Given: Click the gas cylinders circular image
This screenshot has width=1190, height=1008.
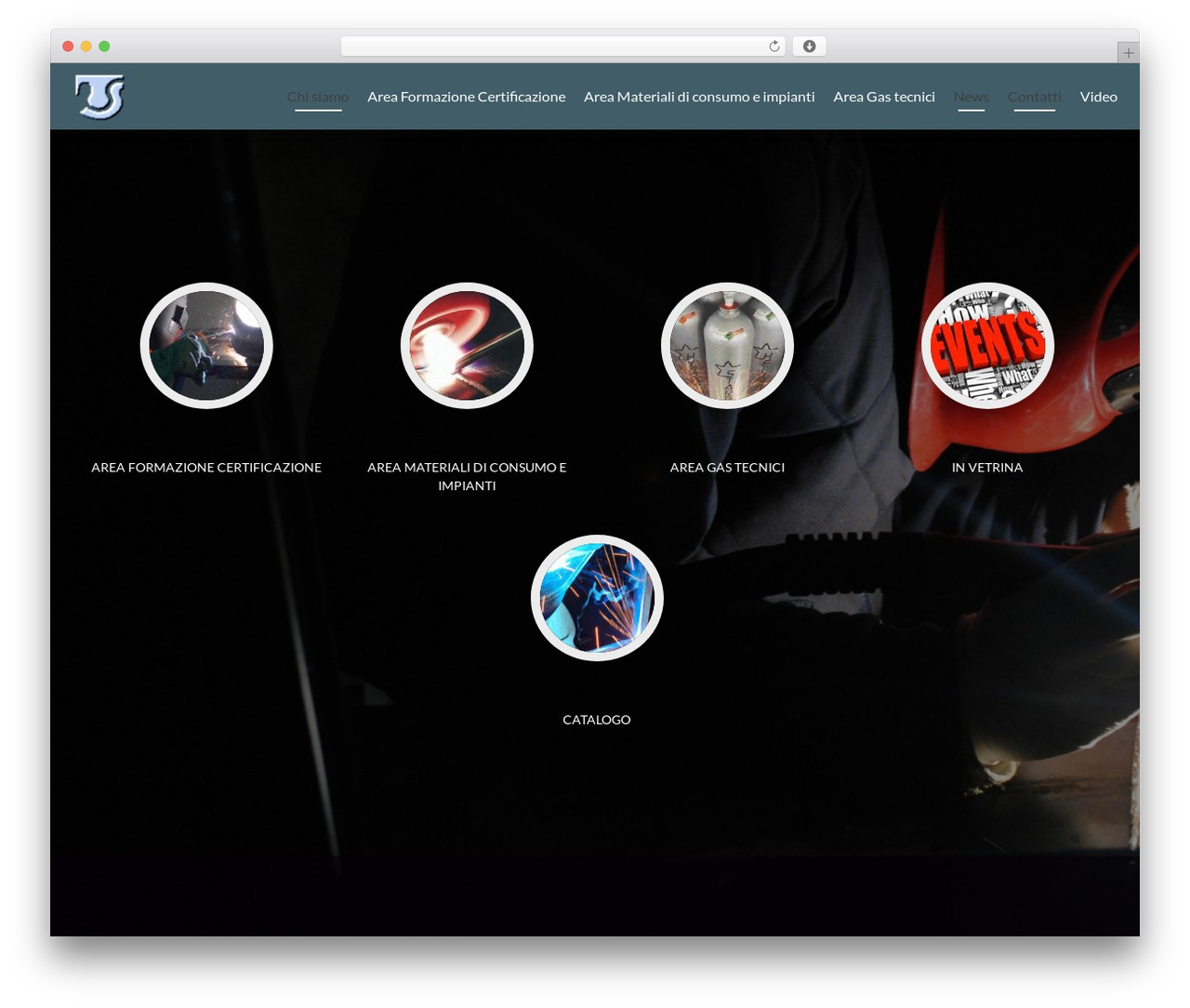Looking at the screenshot, I should [727, 346].
